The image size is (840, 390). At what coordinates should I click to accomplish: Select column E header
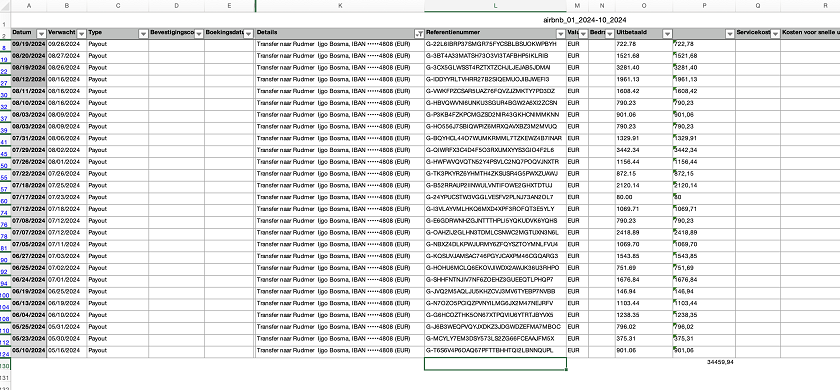[x=229, y=5]
